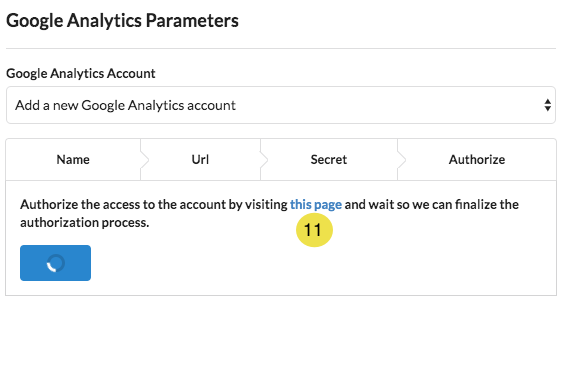Select the Secret step tab
This screenshot has width=573, height=365.
pyautogui.click(x=329, y=159)
